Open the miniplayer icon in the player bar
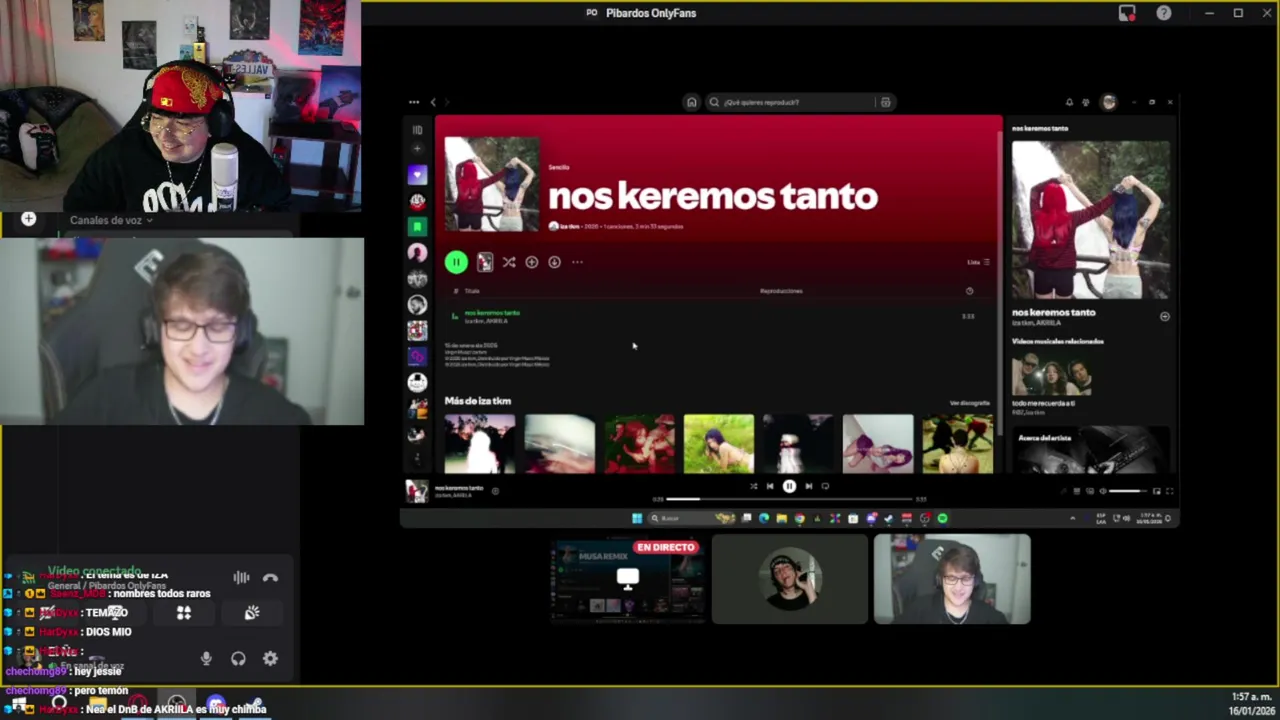Screen dimensions: 1280x720 (1157, 491)
